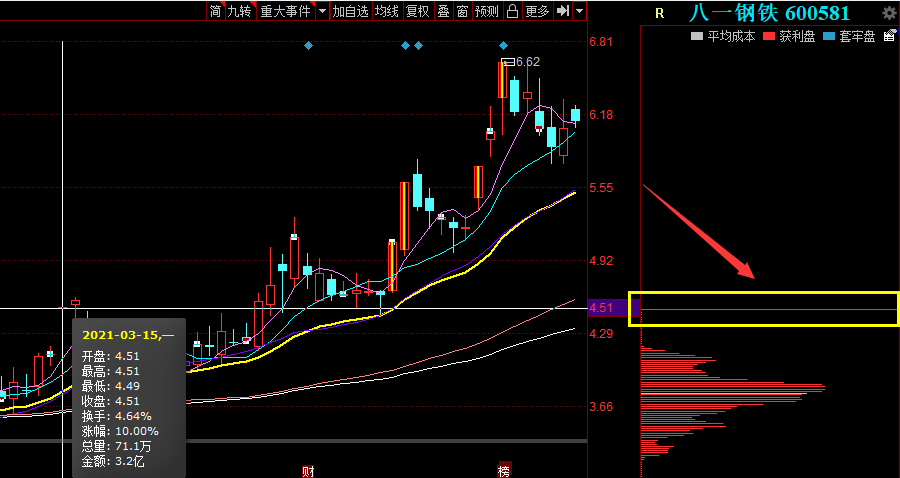Click the 榜 marker on the time axis
Viewport: 900px width, 478px height.
tap(505, 470)
